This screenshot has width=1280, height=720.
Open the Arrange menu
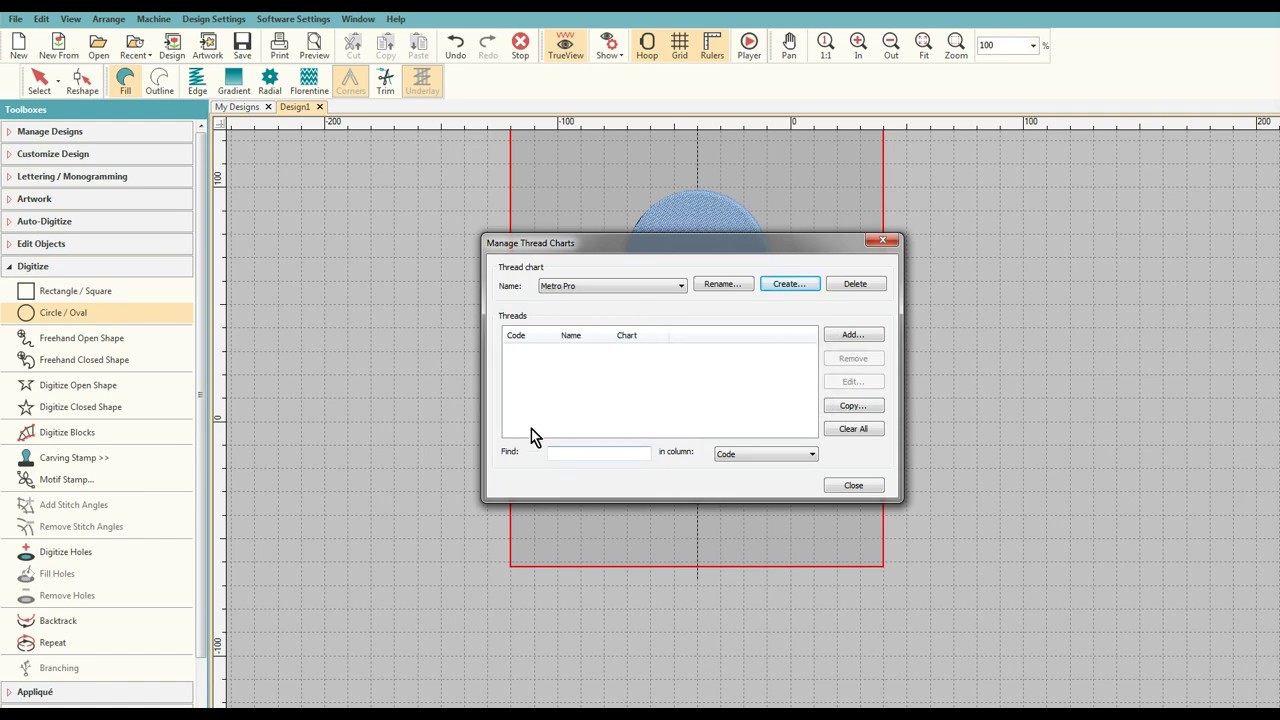pyautogui.click(x=108, y=19)
